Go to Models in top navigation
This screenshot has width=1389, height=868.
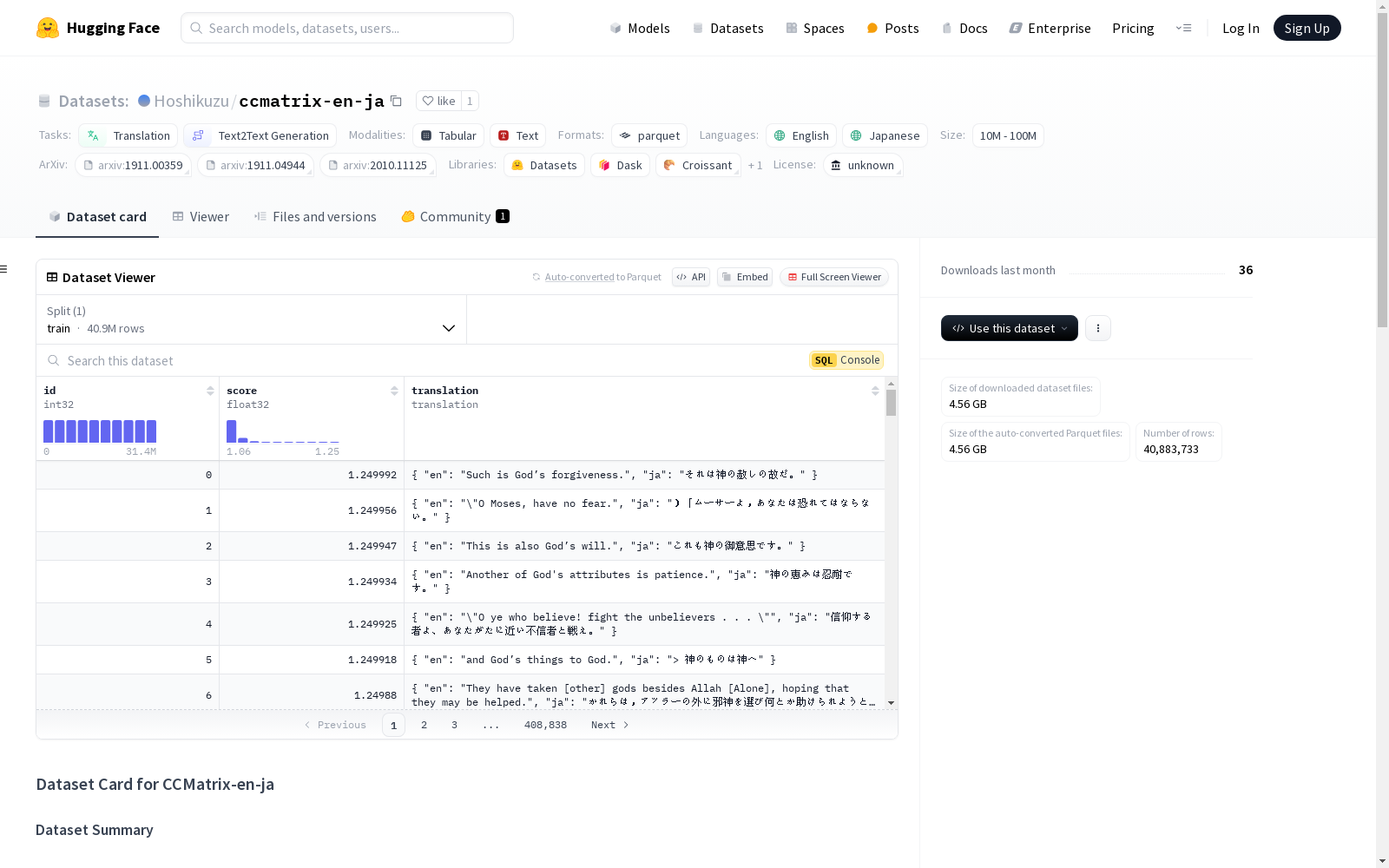pyautogui.click(x=640, y=28)
